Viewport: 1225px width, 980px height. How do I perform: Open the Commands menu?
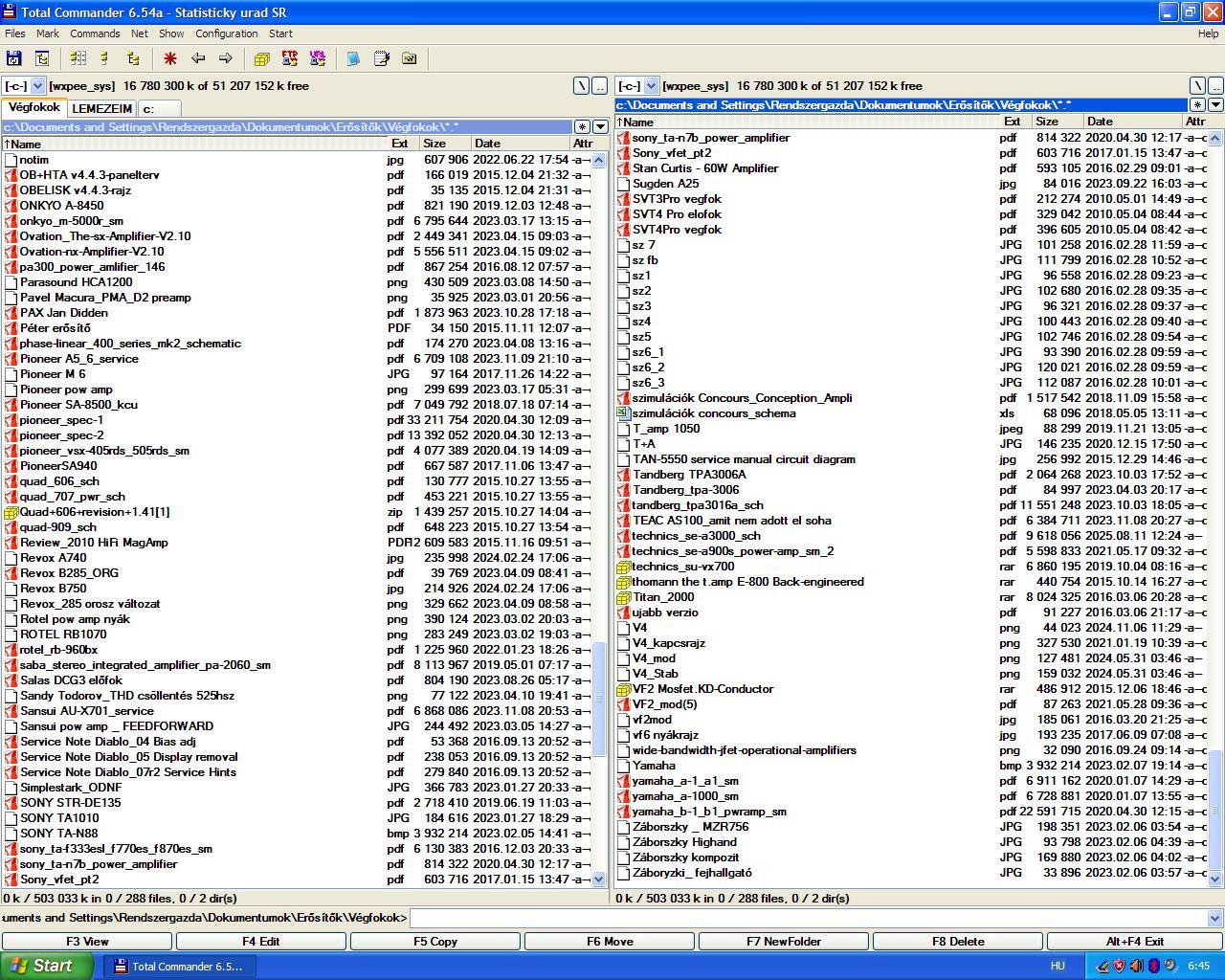point(95,33)
